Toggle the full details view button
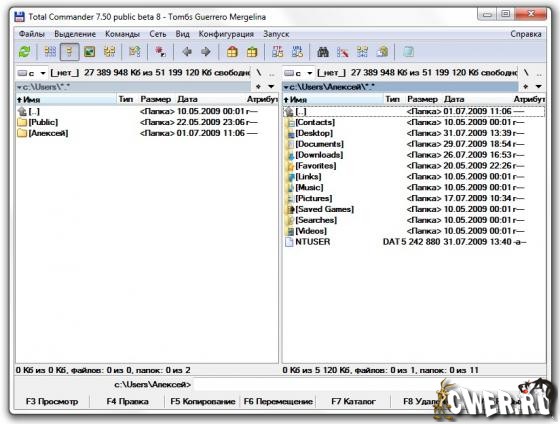Viewport: 560px width, 424px height. 70,52
